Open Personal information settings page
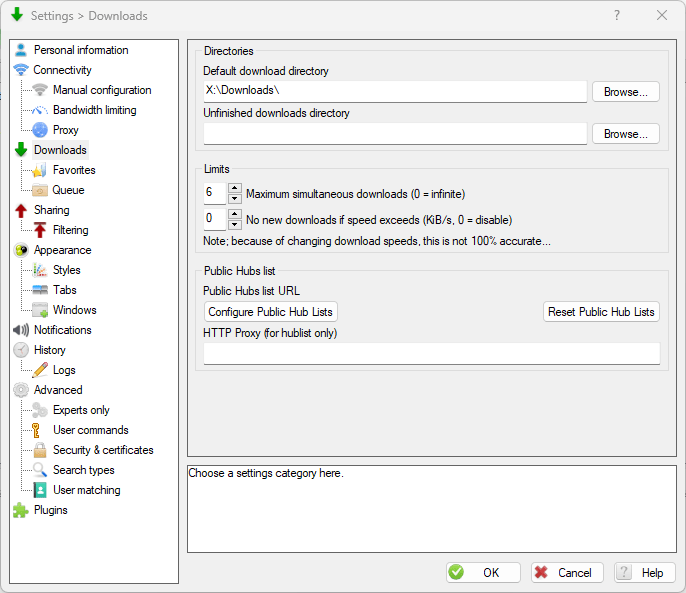Screen dimensions: 686x593 [x=81, y=50]
